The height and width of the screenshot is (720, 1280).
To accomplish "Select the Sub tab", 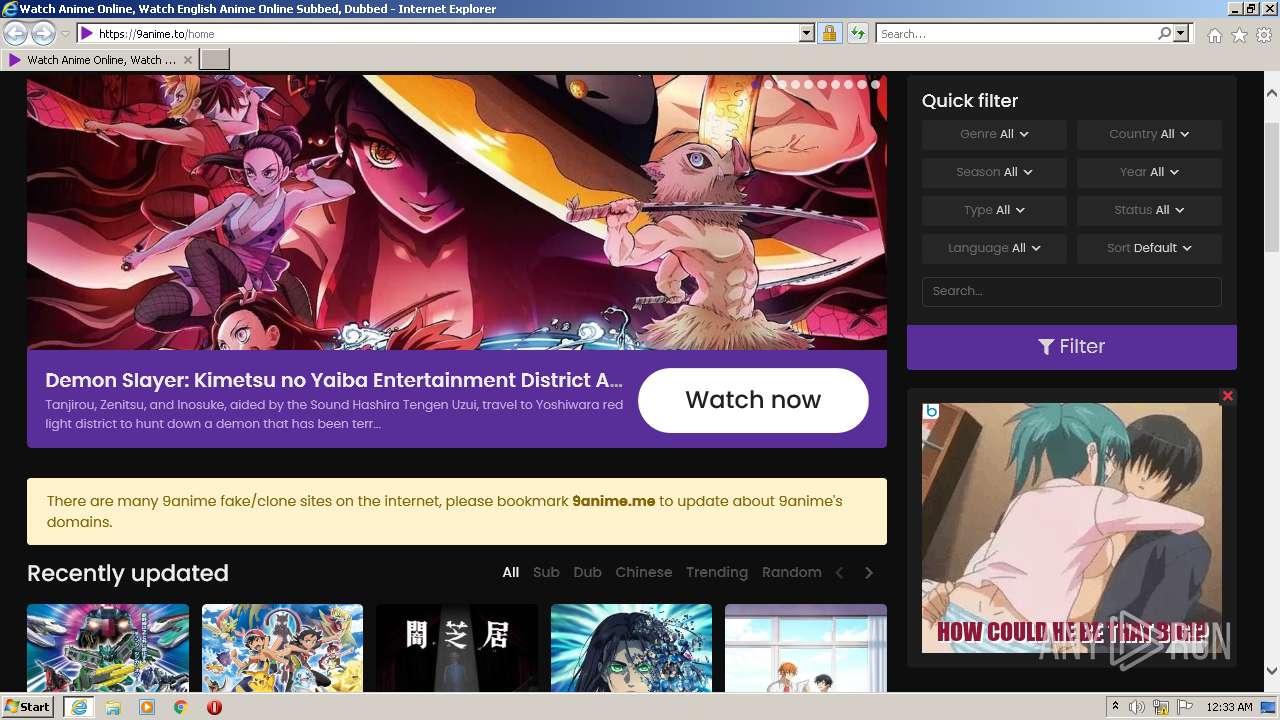I will [546, 573].
